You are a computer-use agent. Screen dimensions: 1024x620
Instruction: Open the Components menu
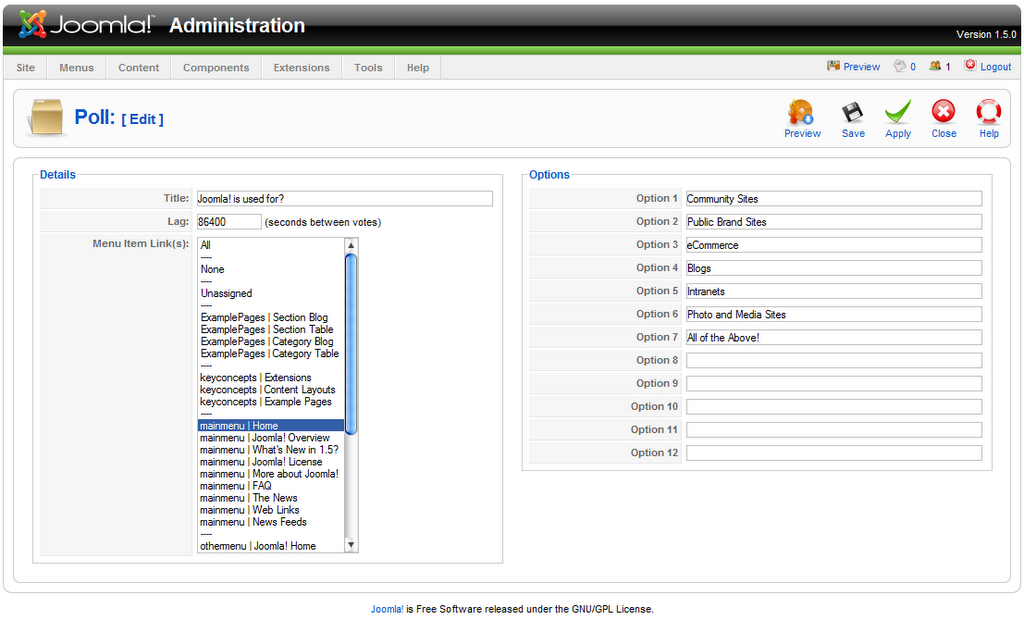[x=216, y=67]
